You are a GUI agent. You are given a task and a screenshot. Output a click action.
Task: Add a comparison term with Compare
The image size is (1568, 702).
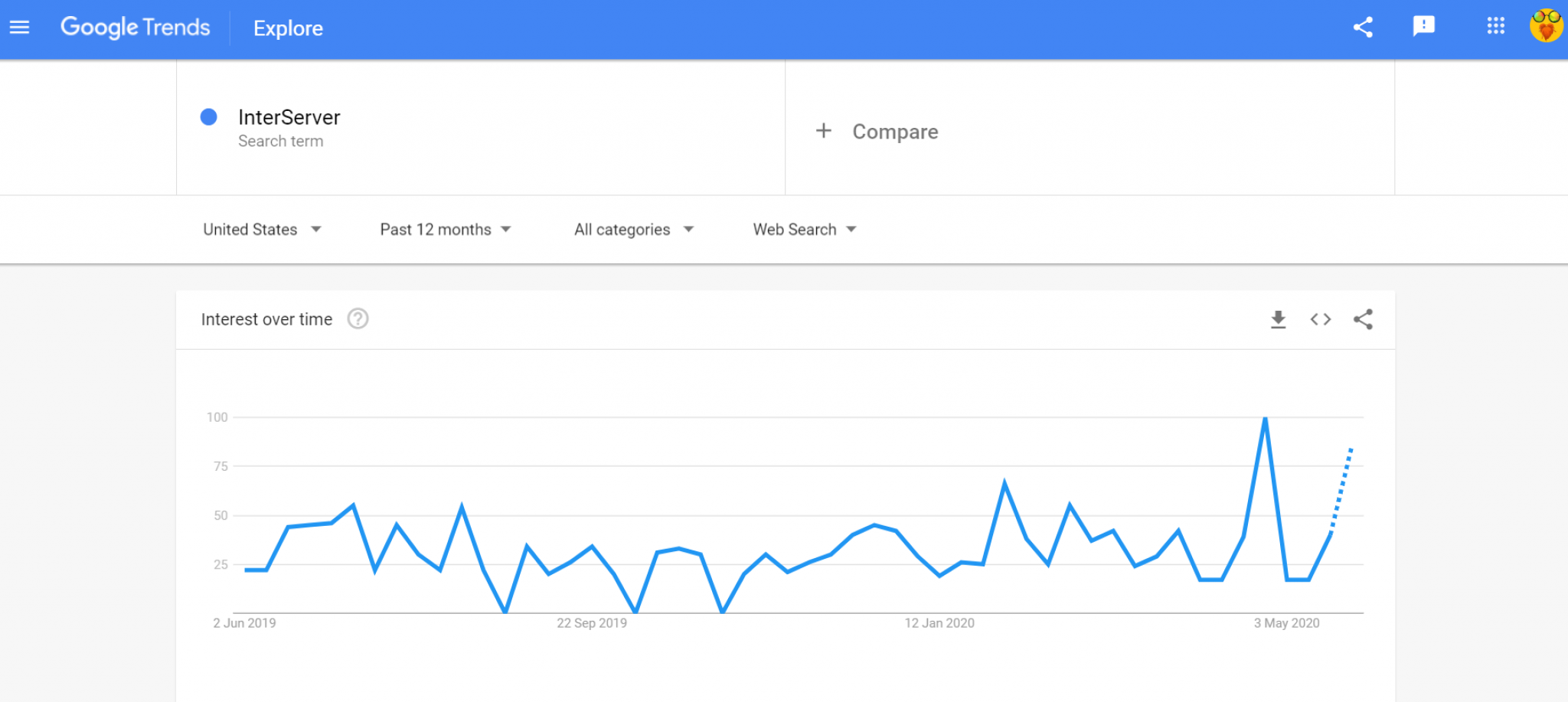(x=895, y=132)
